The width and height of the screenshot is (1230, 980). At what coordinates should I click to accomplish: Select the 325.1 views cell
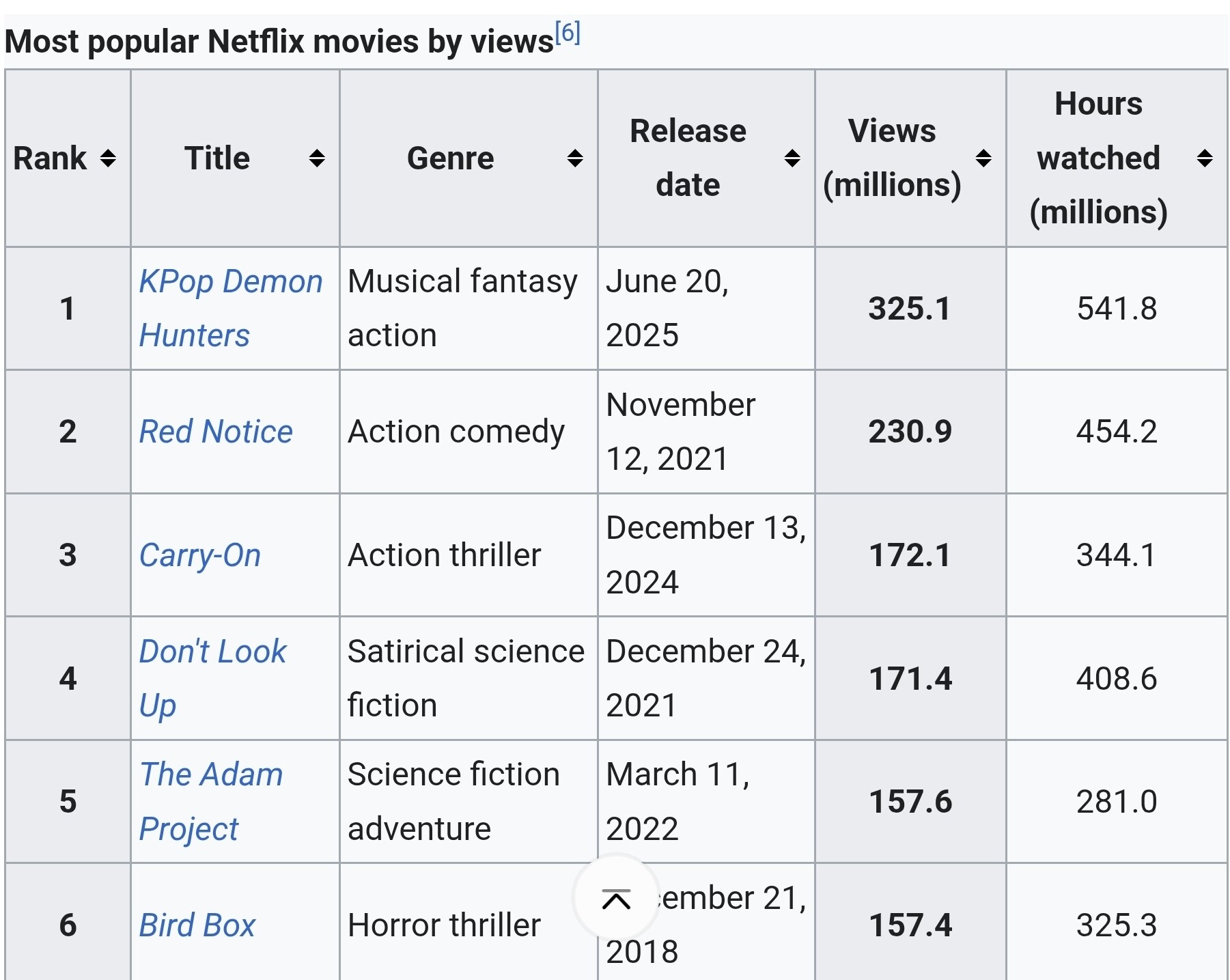(910, 309)
